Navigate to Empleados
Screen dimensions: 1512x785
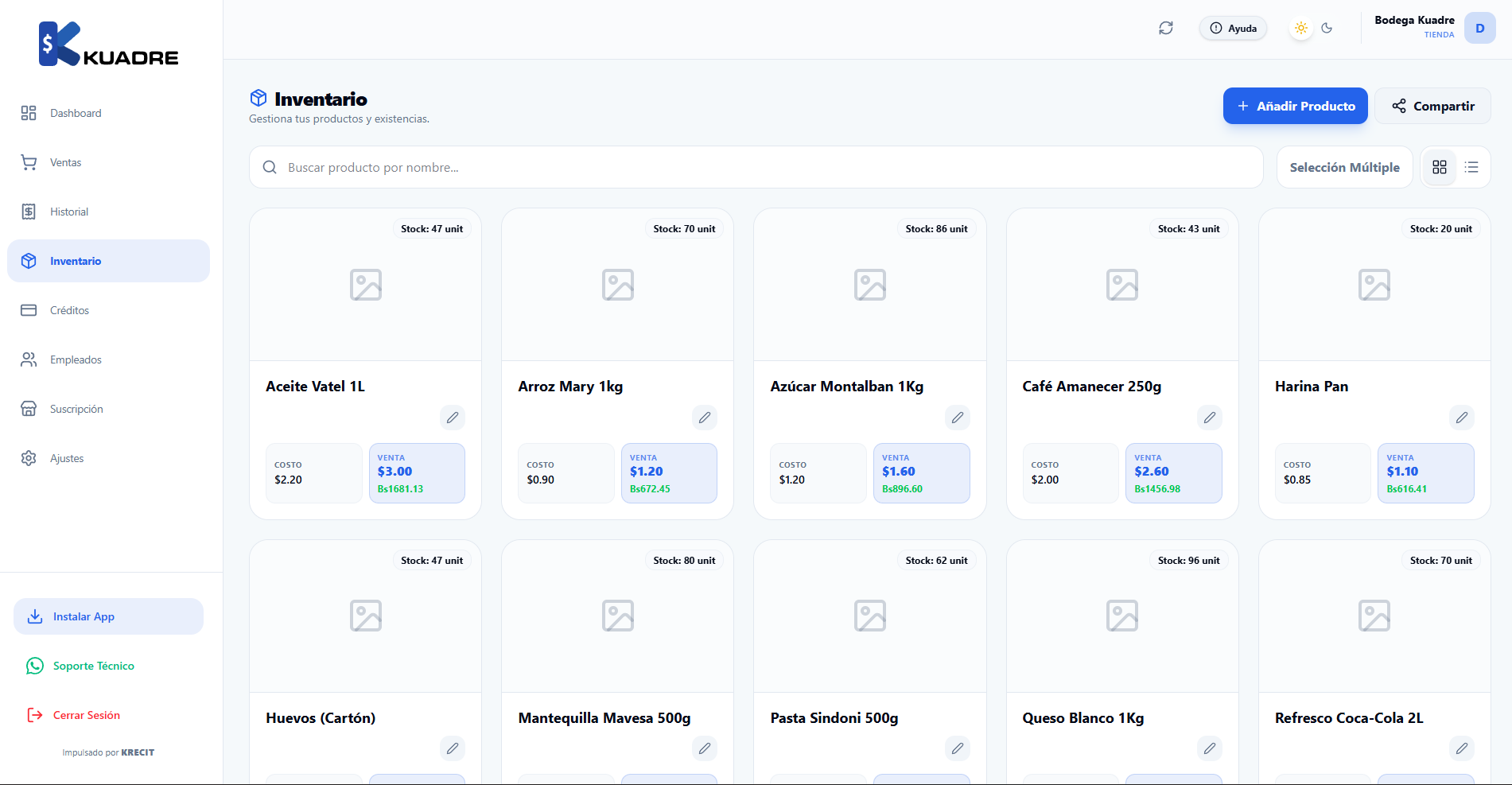[x=108, y=359]
